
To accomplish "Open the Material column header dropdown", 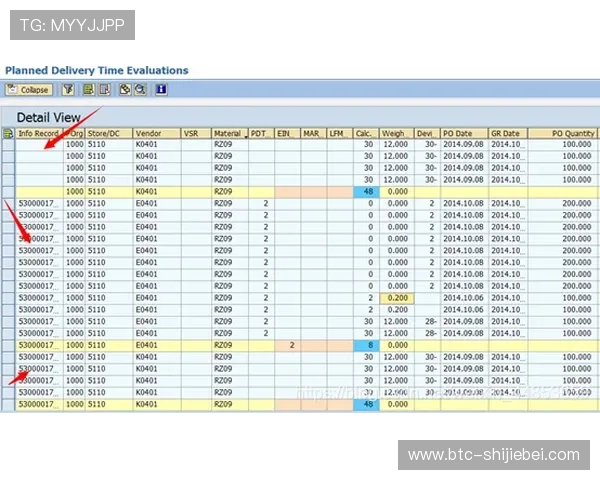I will click(x=244, y=134).
